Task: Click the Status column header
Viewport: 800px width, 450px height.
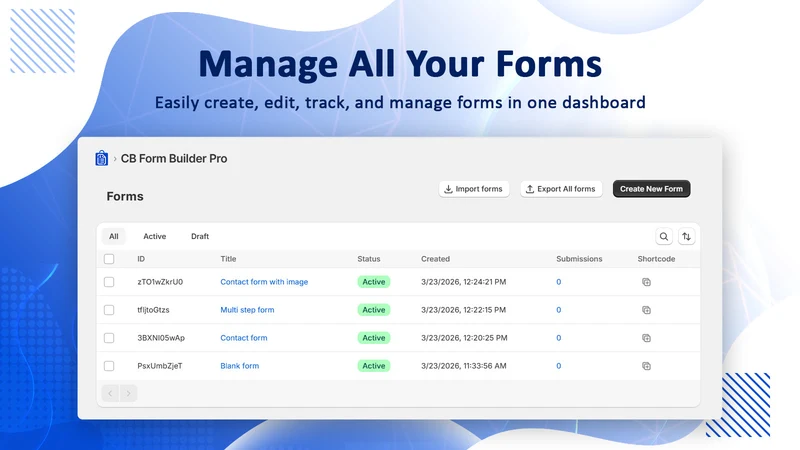Action: tap(369, 259)
